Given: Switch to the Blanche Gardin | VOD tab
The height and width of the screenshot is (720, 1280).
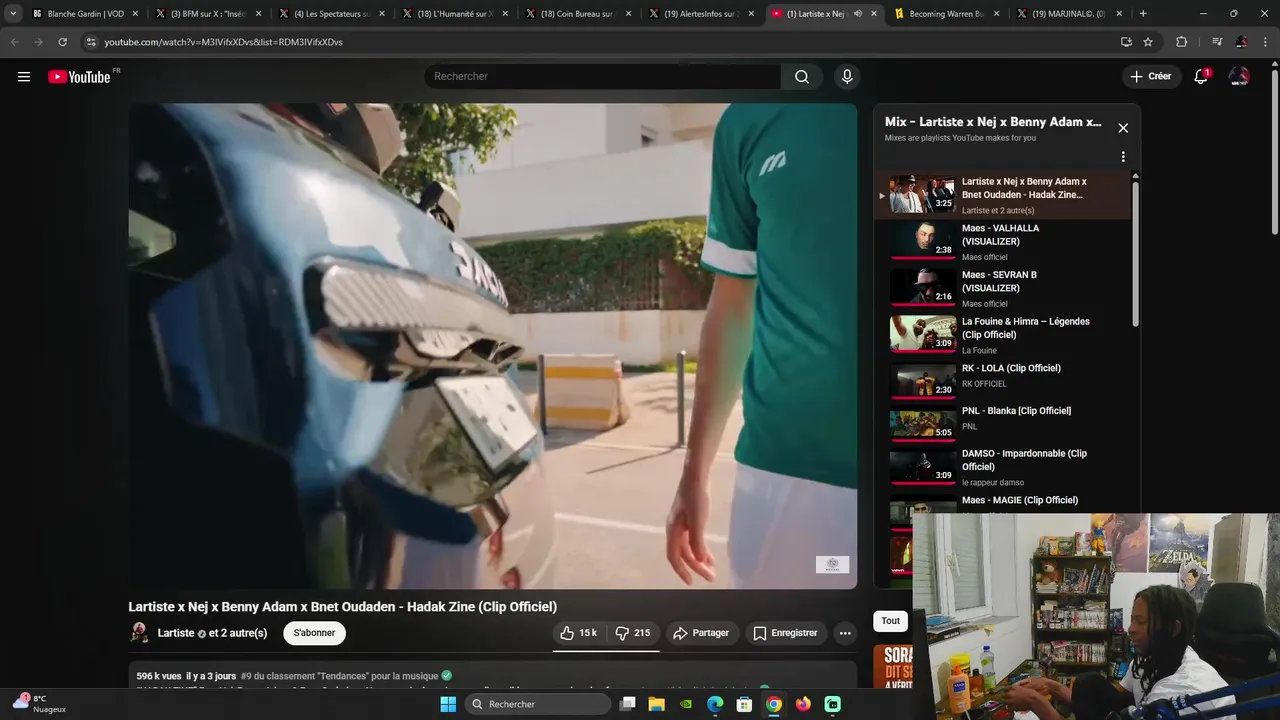Looking at the screenshot, I should [86, 14].
